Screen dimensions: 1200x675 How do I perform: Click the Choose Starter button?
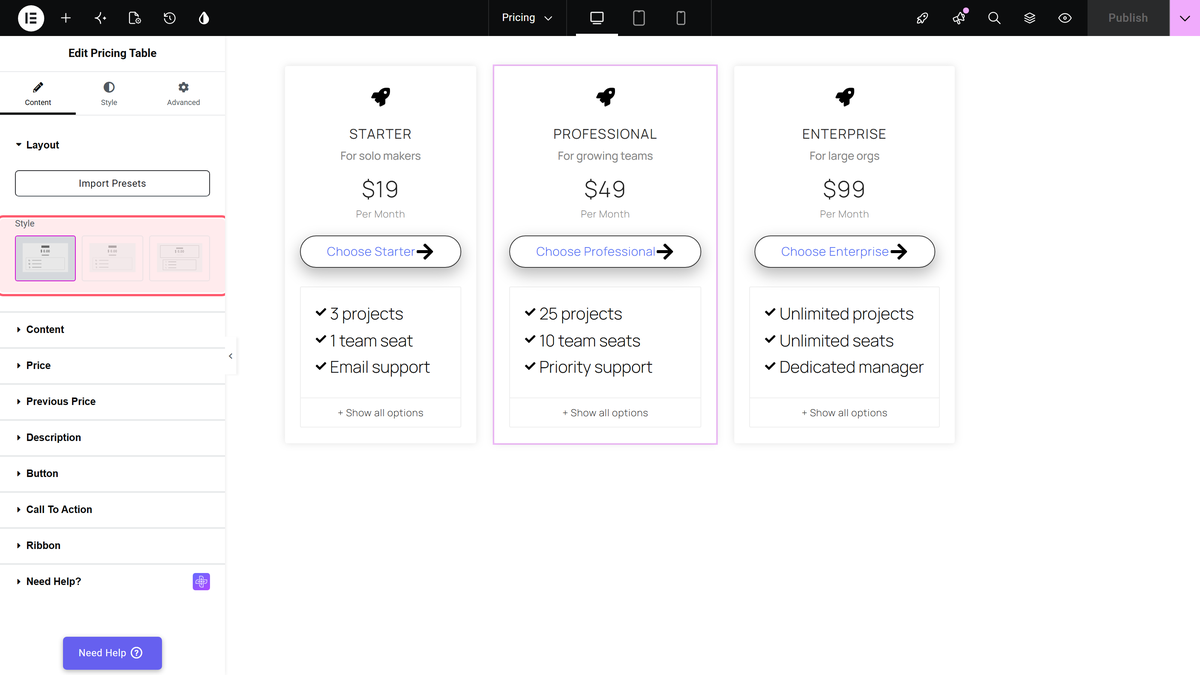click(x=380, y=252)
